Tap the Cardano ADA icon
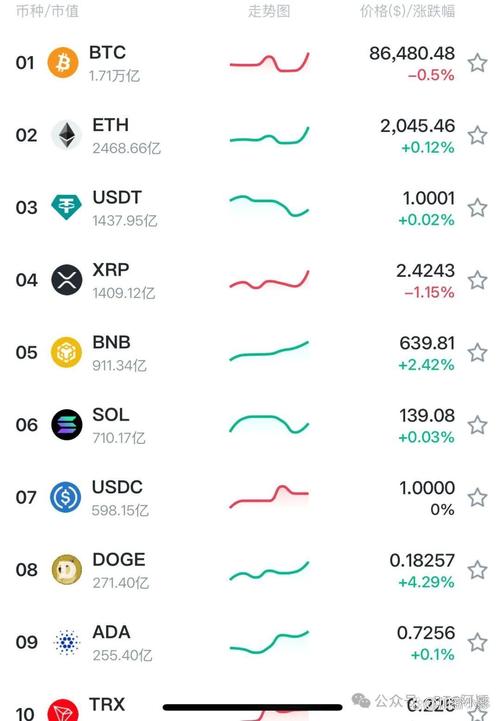The image size is (500, 721). pyautogui.click(x=67, y=642)
